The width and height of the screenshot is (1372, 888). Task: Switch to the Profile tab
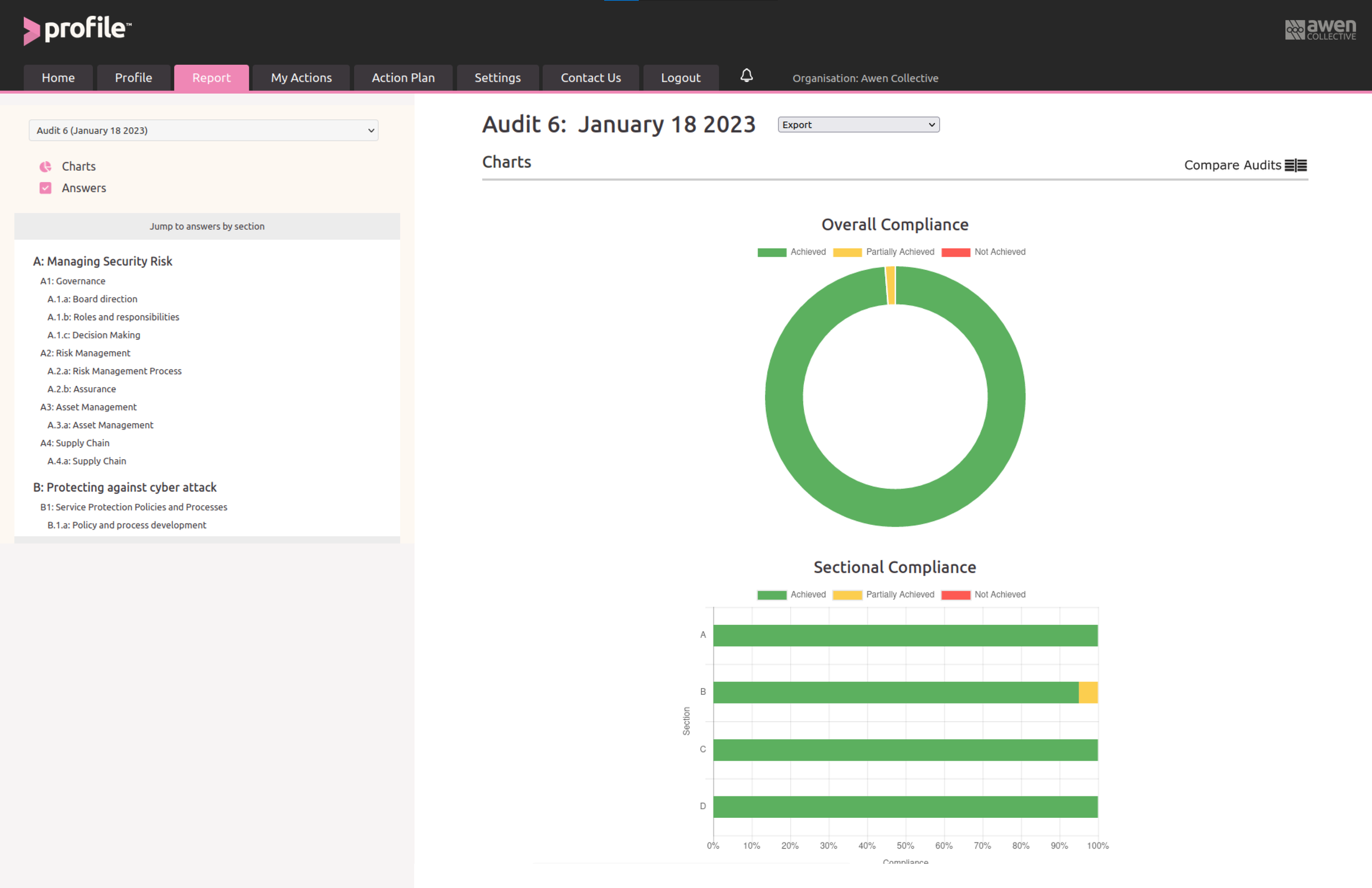point(134,78)
